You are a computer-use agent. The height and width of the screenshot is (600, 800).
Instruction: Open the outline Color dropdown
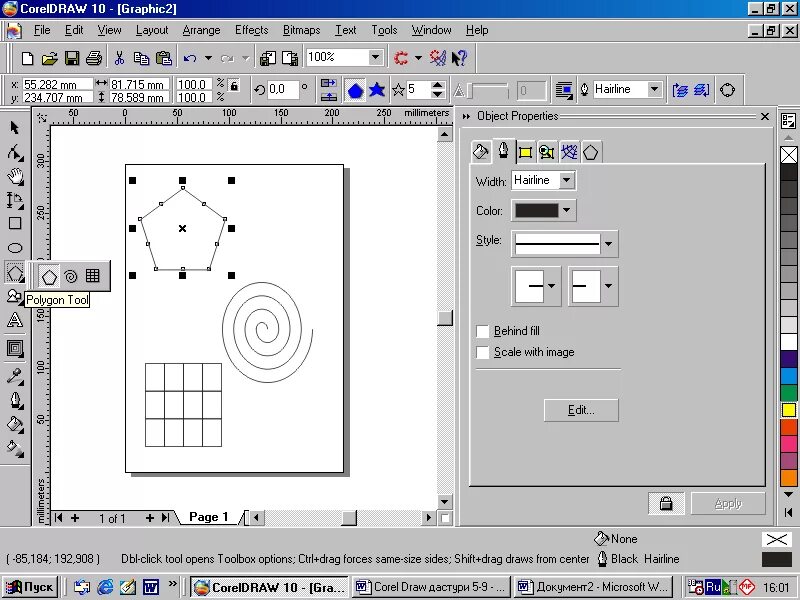coord(566,210)
